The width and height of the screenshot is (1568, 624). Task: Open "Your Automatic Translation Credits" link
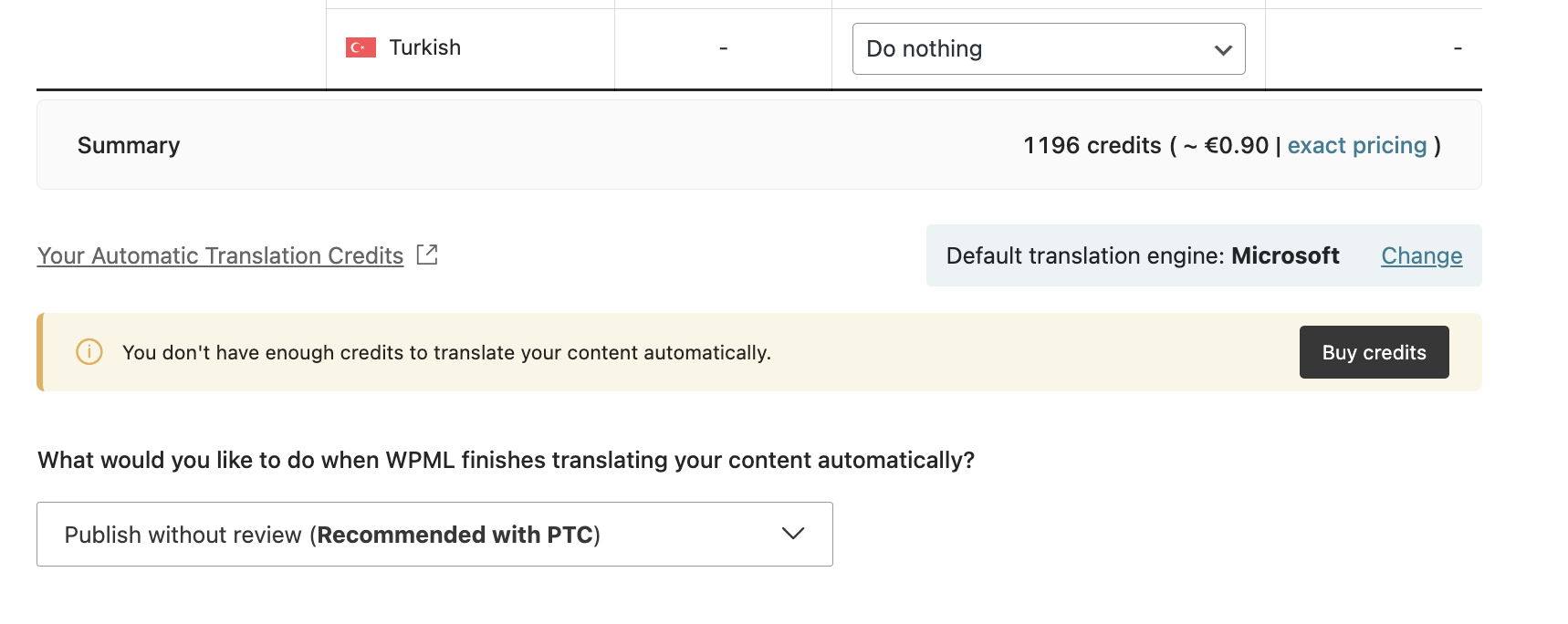(x=220, y=256)
